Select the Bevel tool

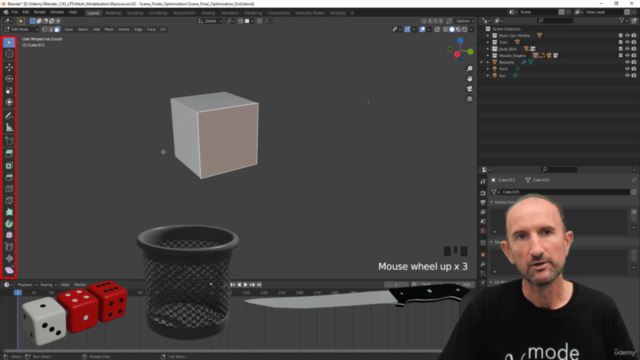[x=9, y=177]
